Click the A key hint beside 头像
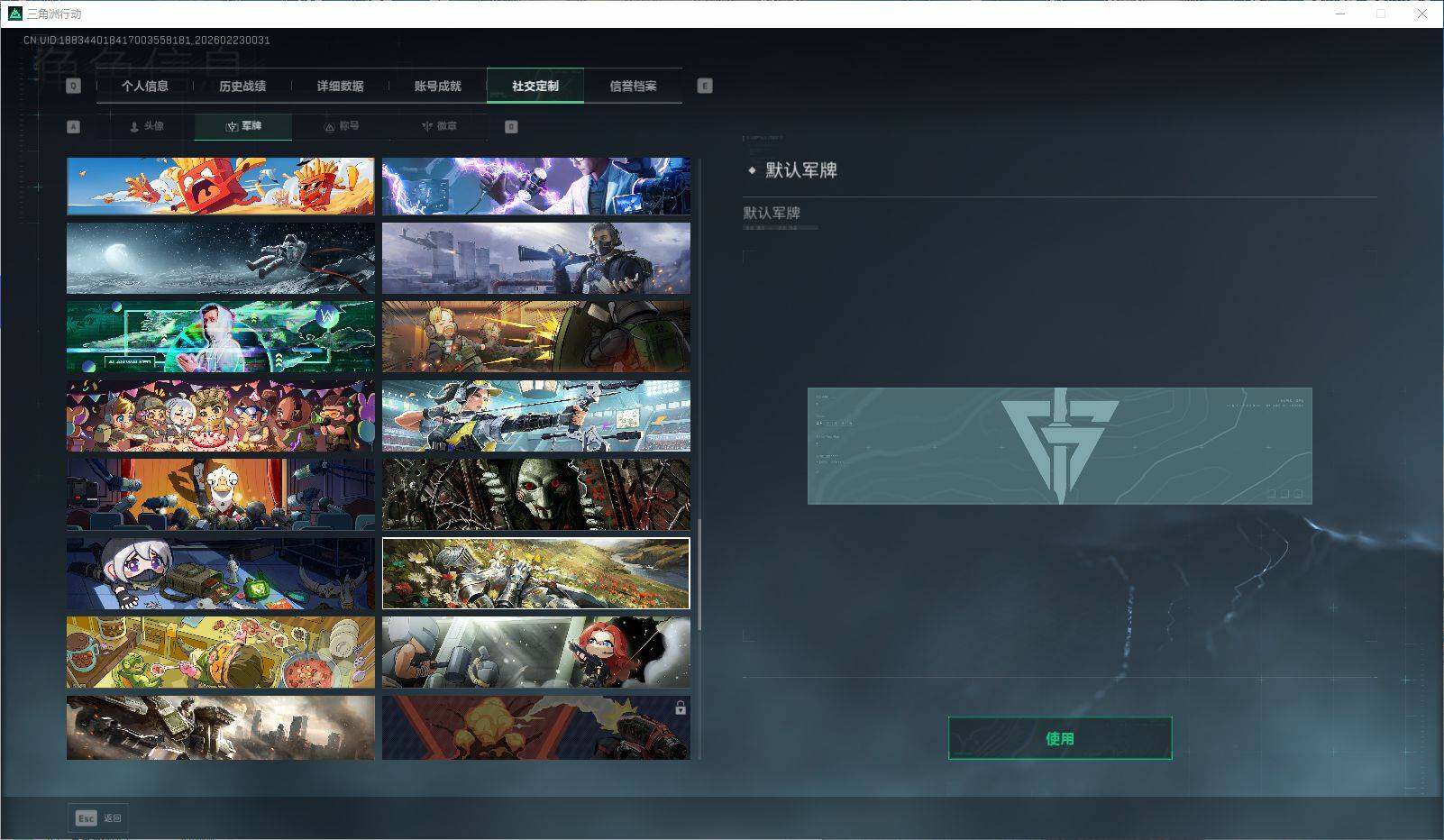Image resolution: width=1444 pixels, height=840 pixels. click(x=74, y=127)
